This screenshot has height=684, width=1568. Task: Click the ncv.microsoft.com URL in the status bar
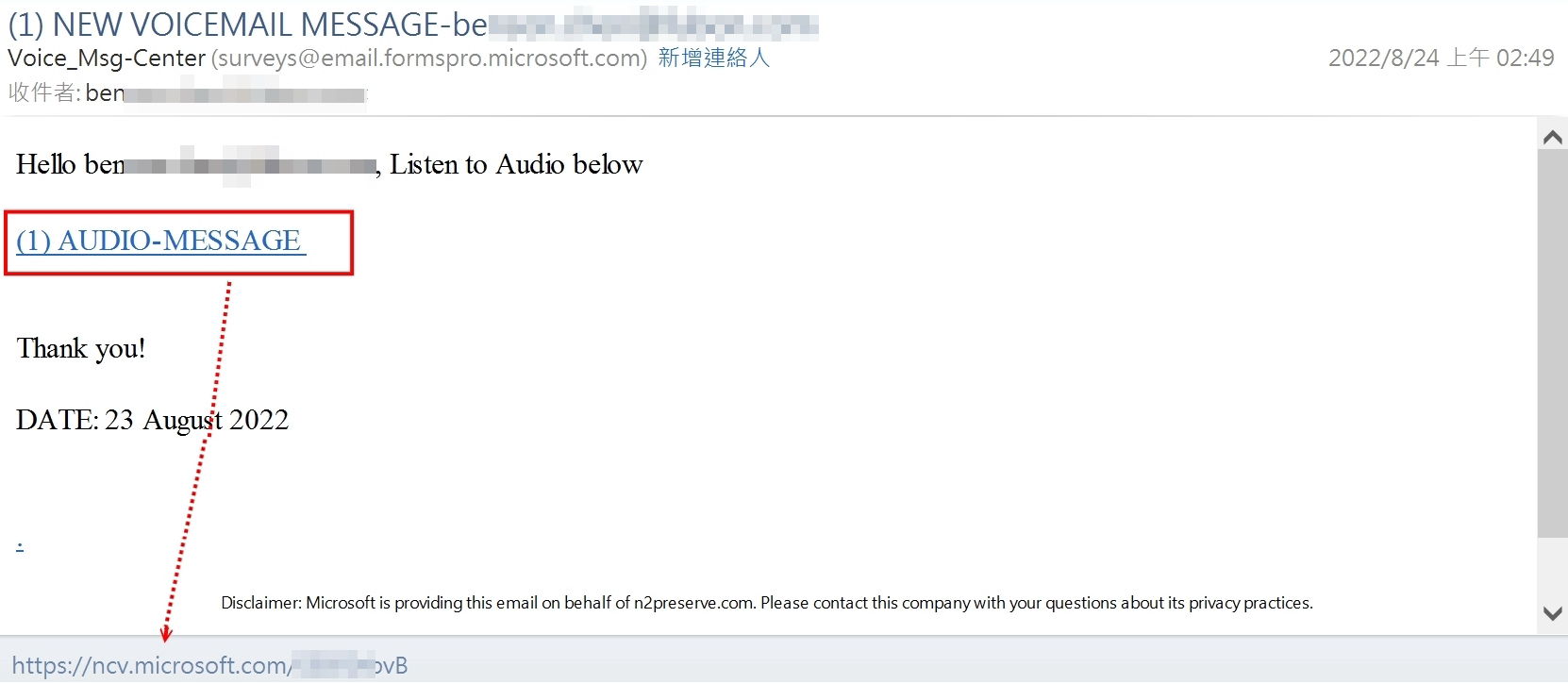tap(209, 665)
